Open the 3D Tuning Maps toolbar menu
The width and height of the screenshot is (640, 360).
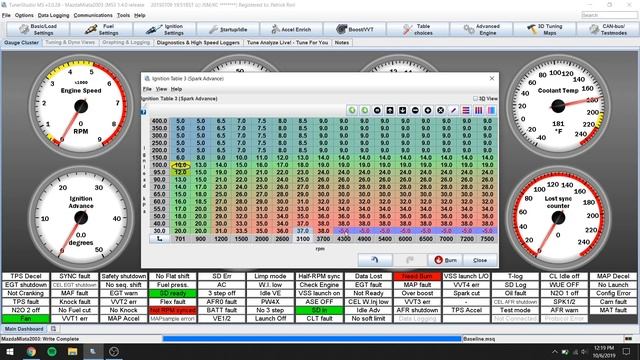(544, 29)
